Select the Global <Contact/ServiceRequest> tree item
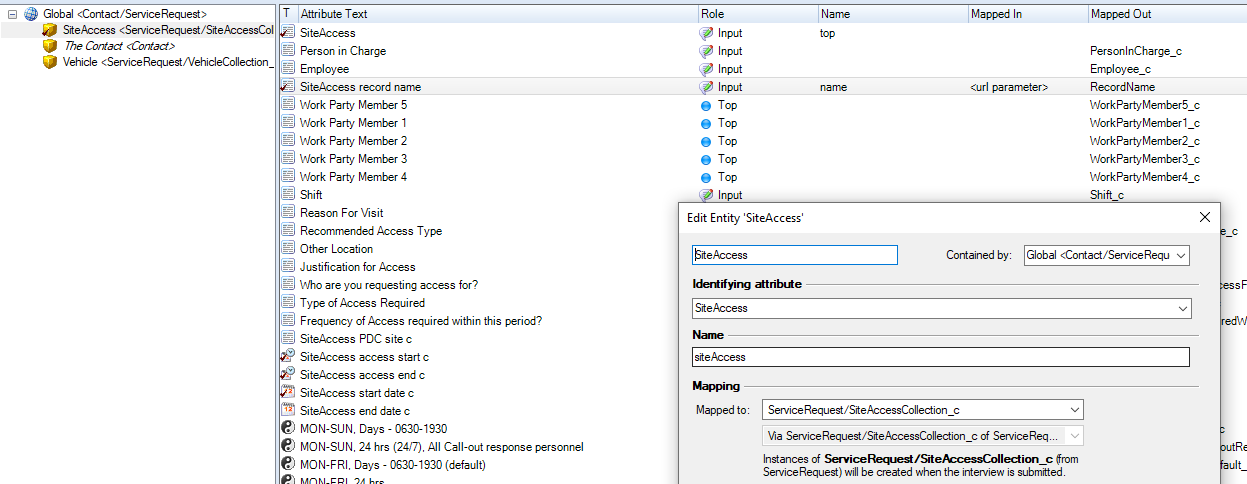Image resolution: width=1247 pixels, height=484 pixels. pyautogui.click(x=124, y=14)
